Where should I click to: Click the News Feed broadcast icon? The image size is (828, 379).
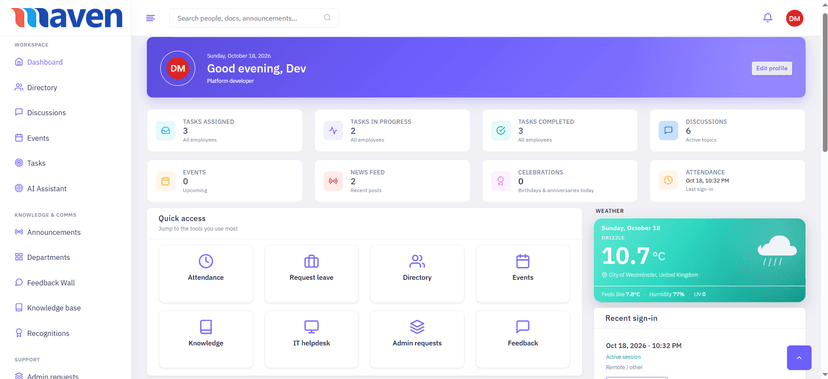[x=333, y=181]
